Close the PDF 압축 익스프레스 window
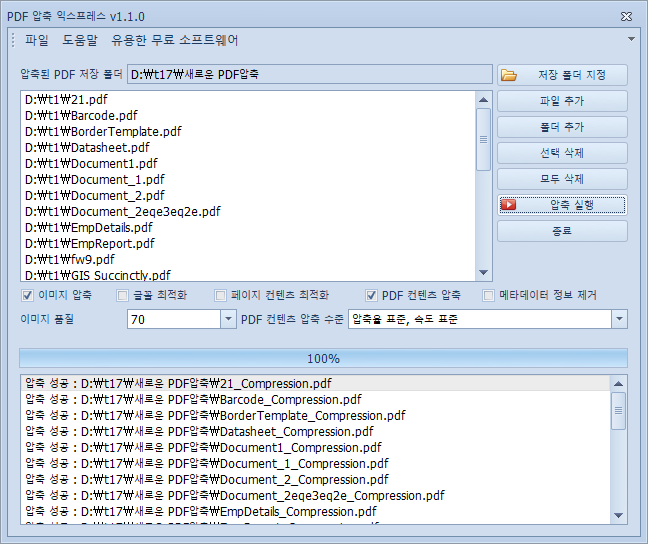The image size is (648, 544). [x=627, y=16]
